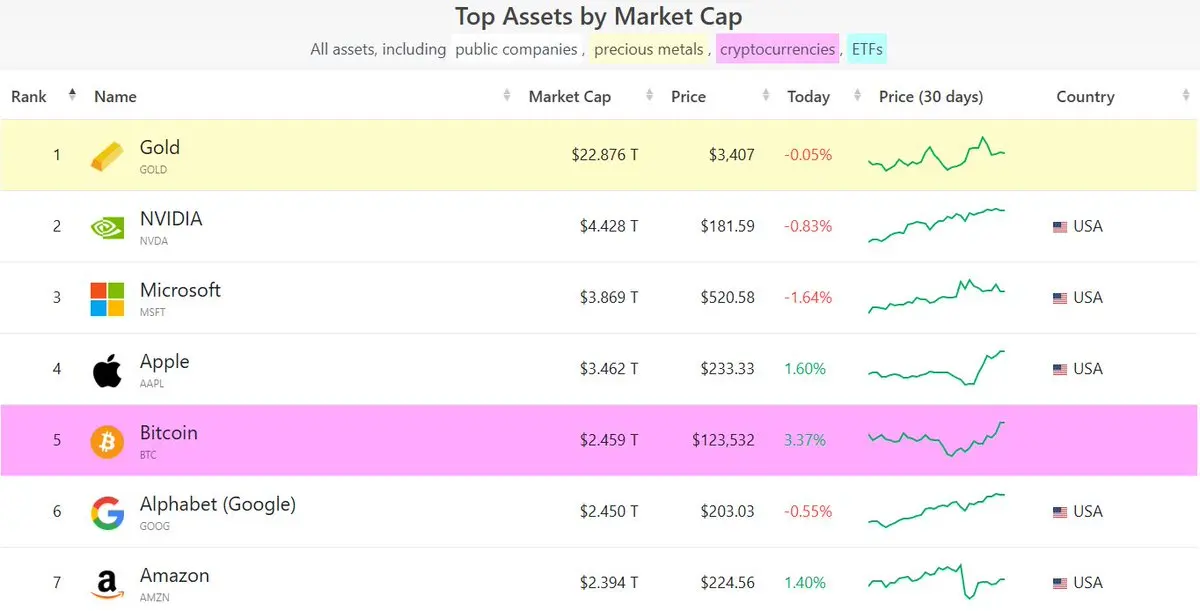Sort by Today column sort arrows

click(x=857, y=96)
